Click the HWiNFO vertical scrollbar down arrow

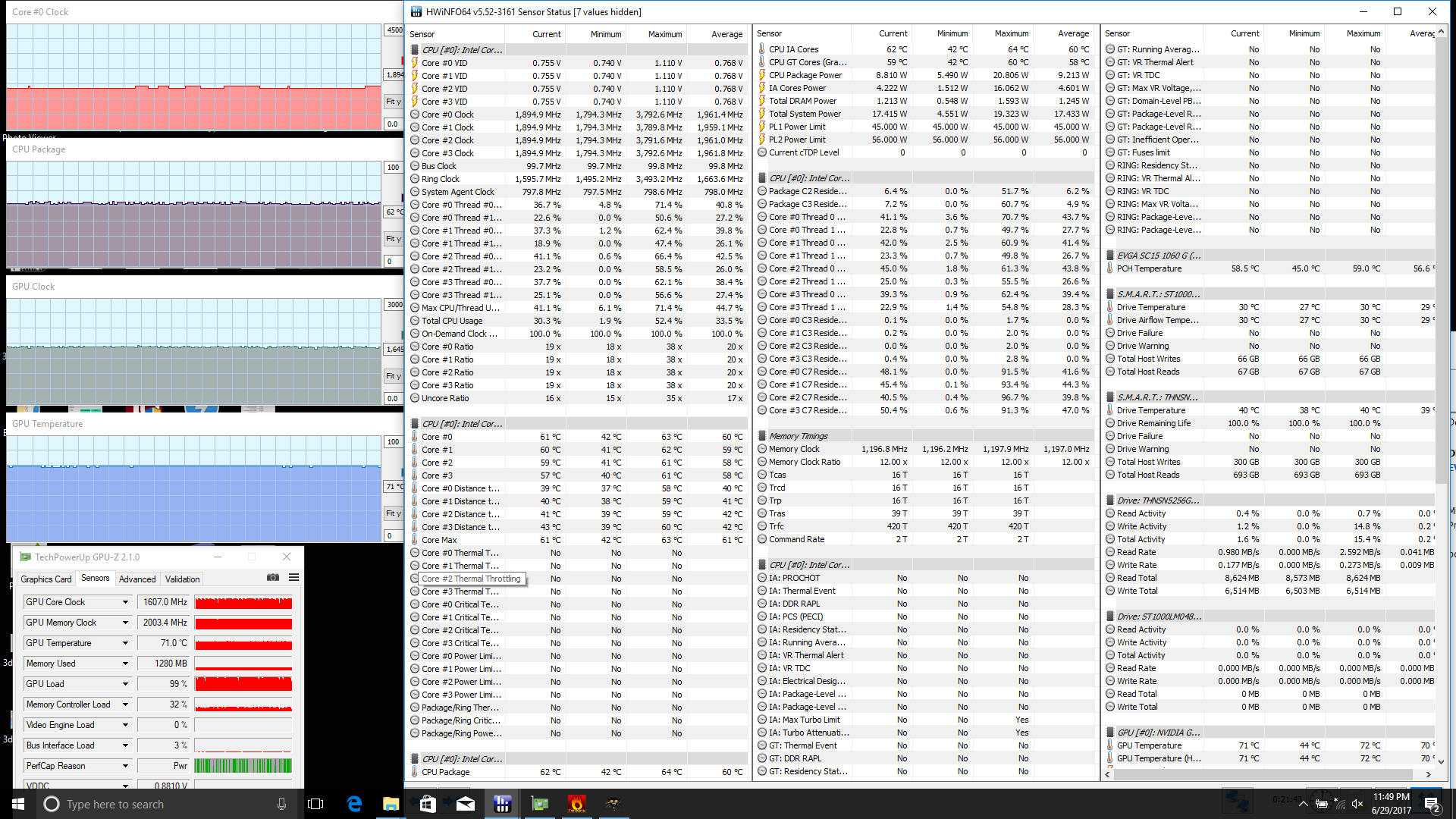(x=1441, y=761)
